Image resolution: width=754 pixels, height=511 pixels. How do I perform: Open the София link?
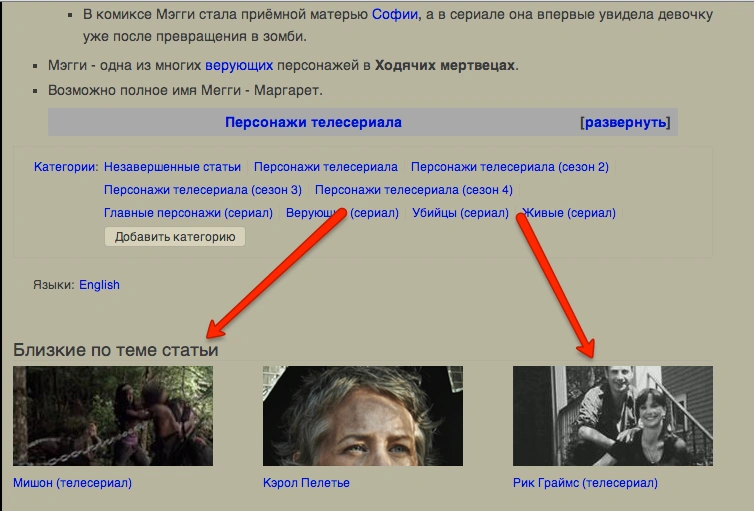[x=395, y=15]
